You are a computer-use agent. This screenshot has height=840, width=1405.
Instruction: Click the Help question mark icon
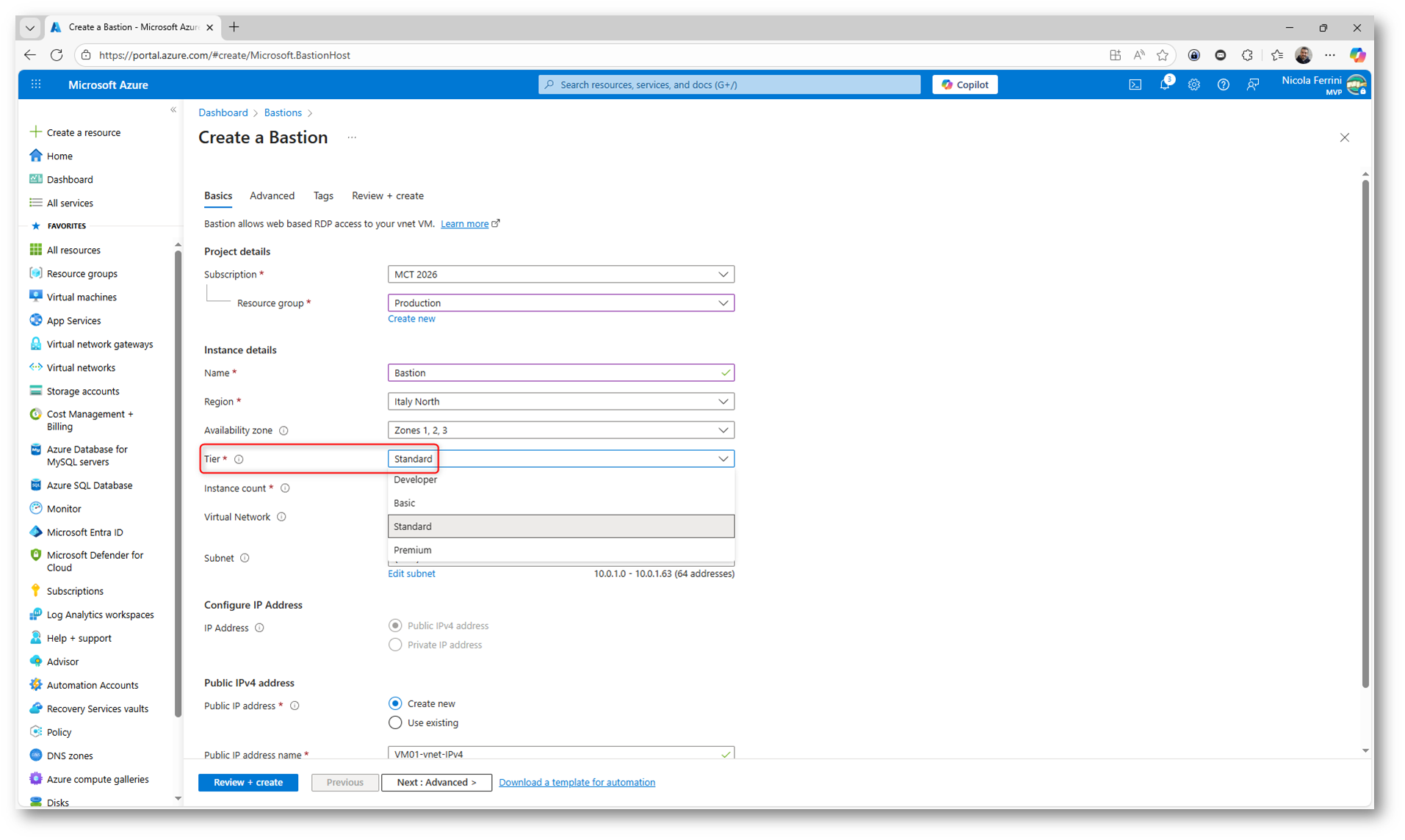[1223, 84]
